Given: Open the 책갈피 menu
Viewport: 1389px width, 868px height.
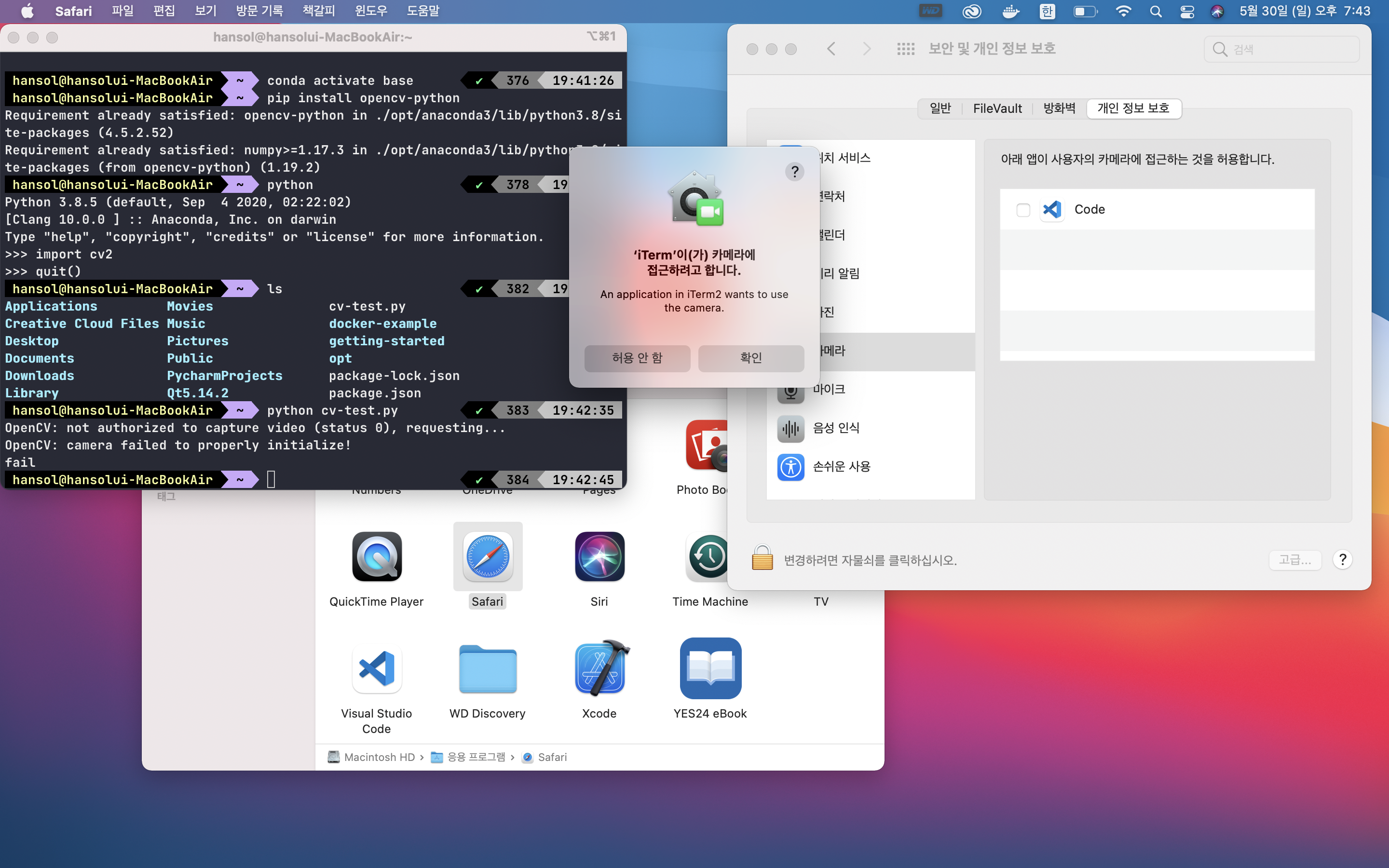Looking at the screenshot, I should [x=318, y=11].
